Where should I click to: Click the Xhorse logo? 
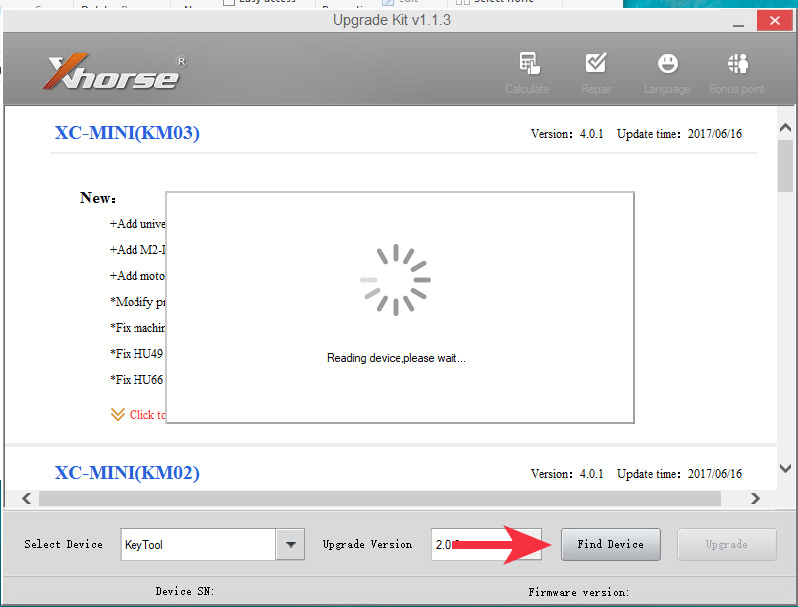115,72
